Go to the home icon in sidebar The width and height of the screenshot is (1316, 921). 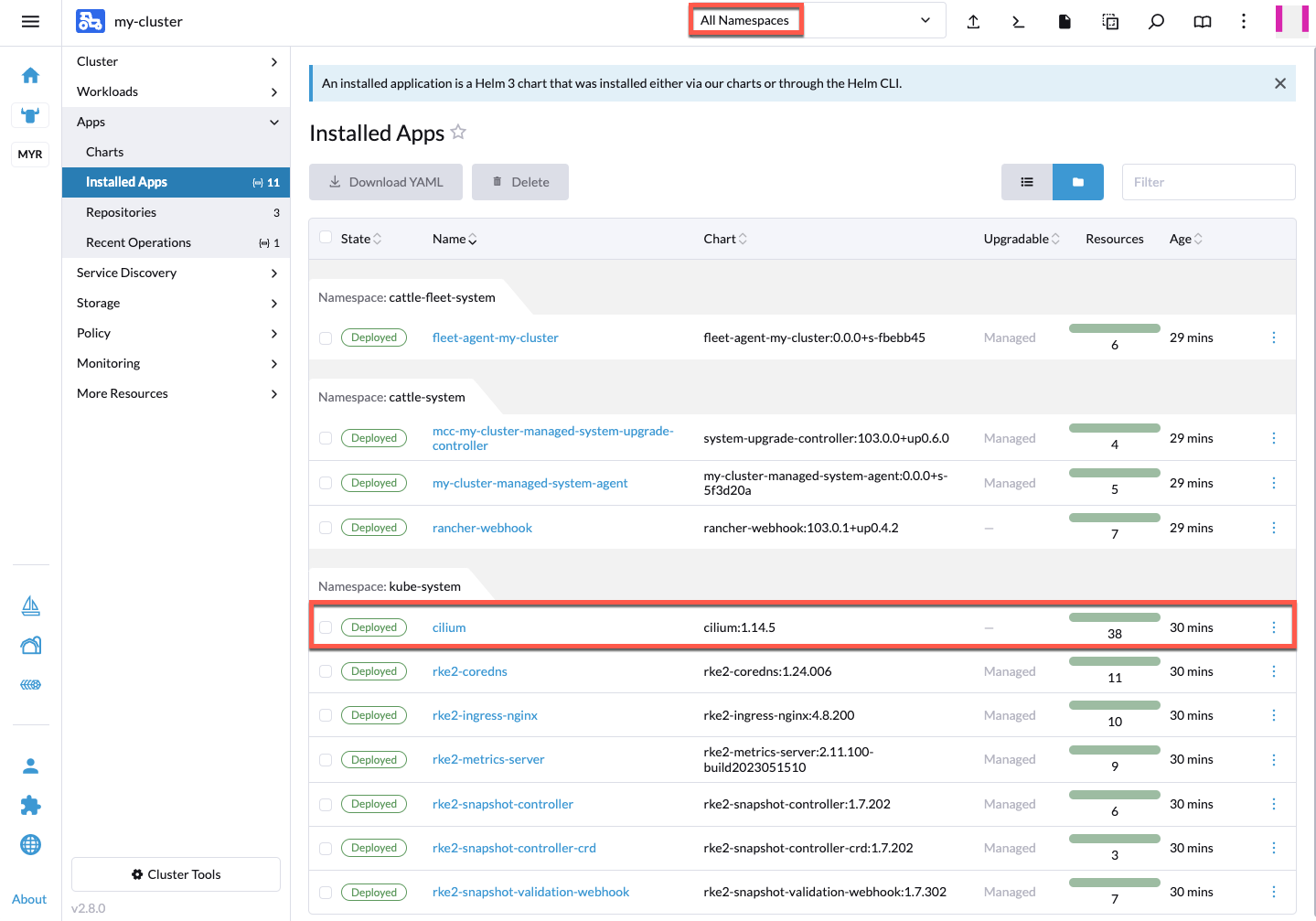tap(30, 75)
